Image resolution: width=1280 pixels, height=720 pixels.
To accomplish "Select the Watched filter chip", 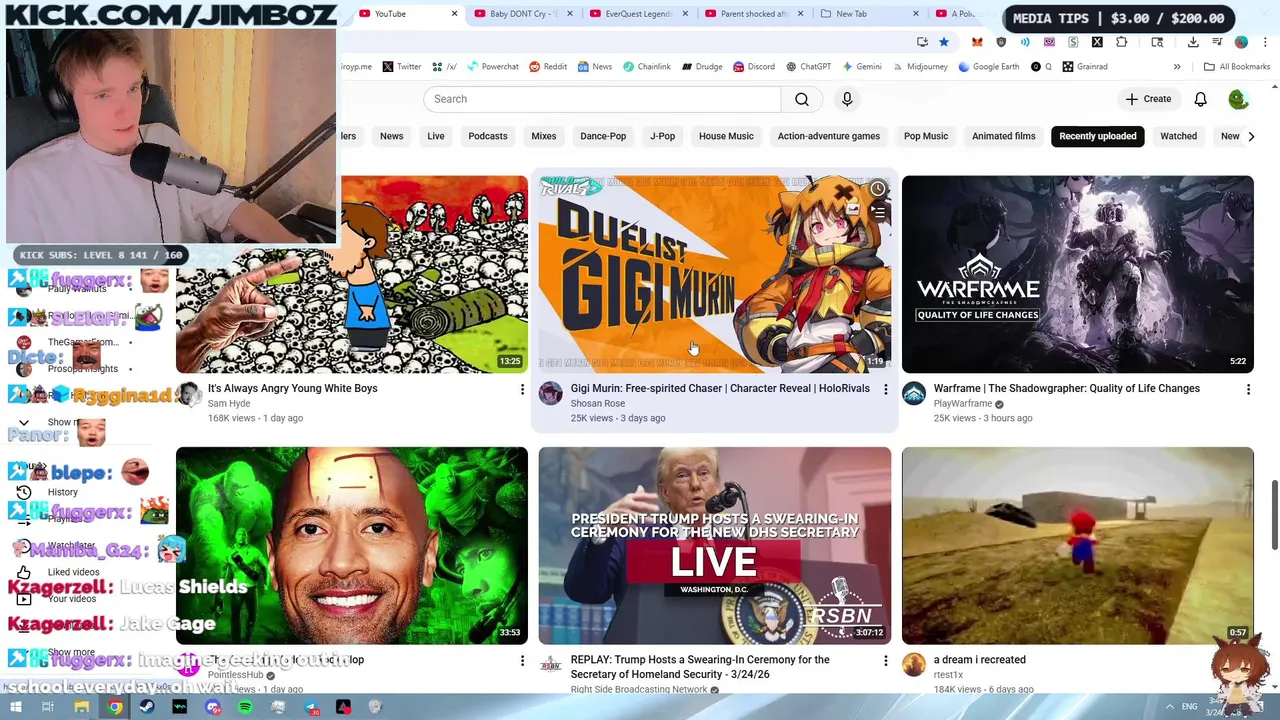I will 1178,136.
